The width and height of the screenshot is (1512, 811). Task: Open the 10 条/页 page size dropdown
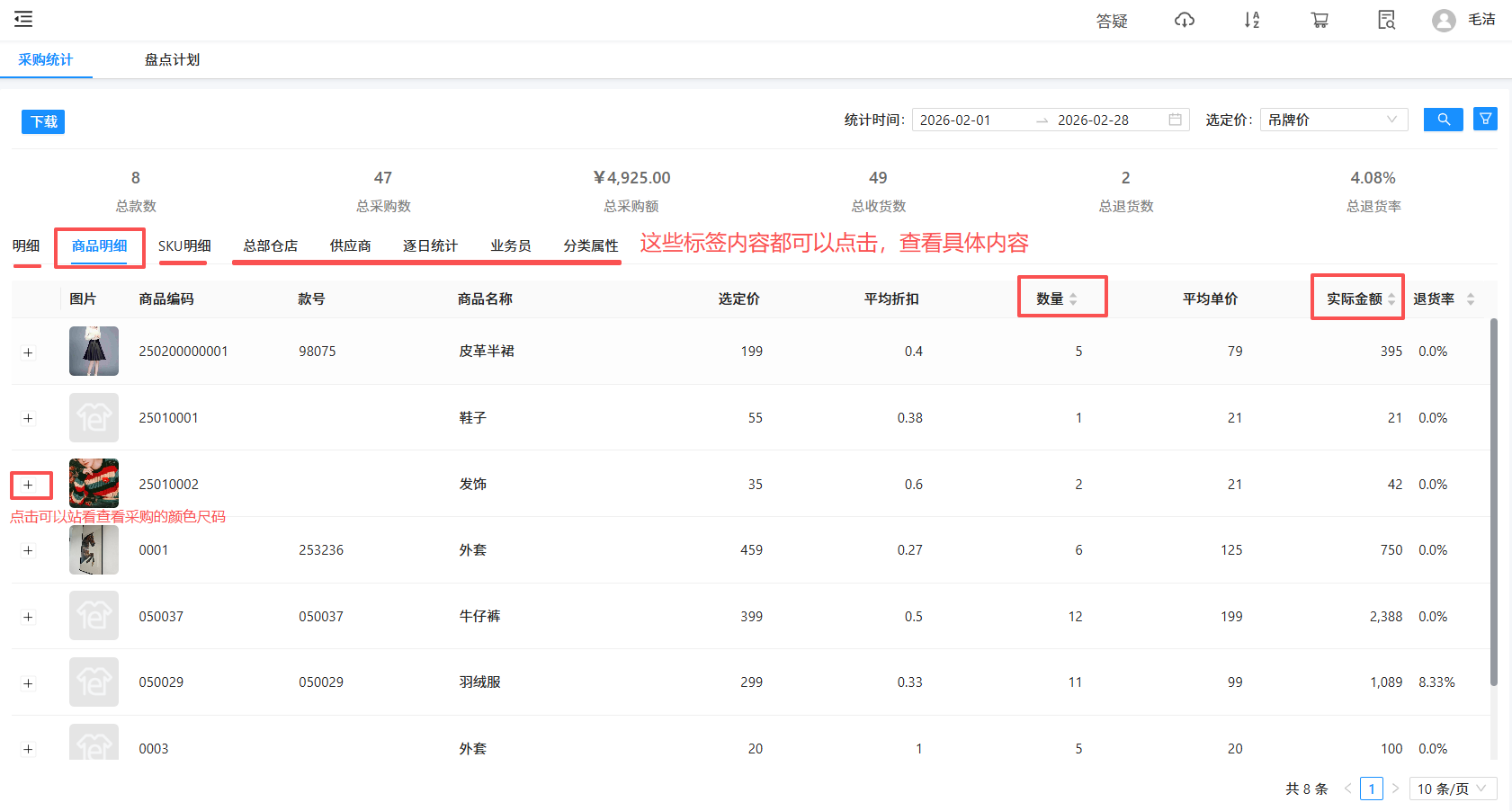[x=1452, y=789]
